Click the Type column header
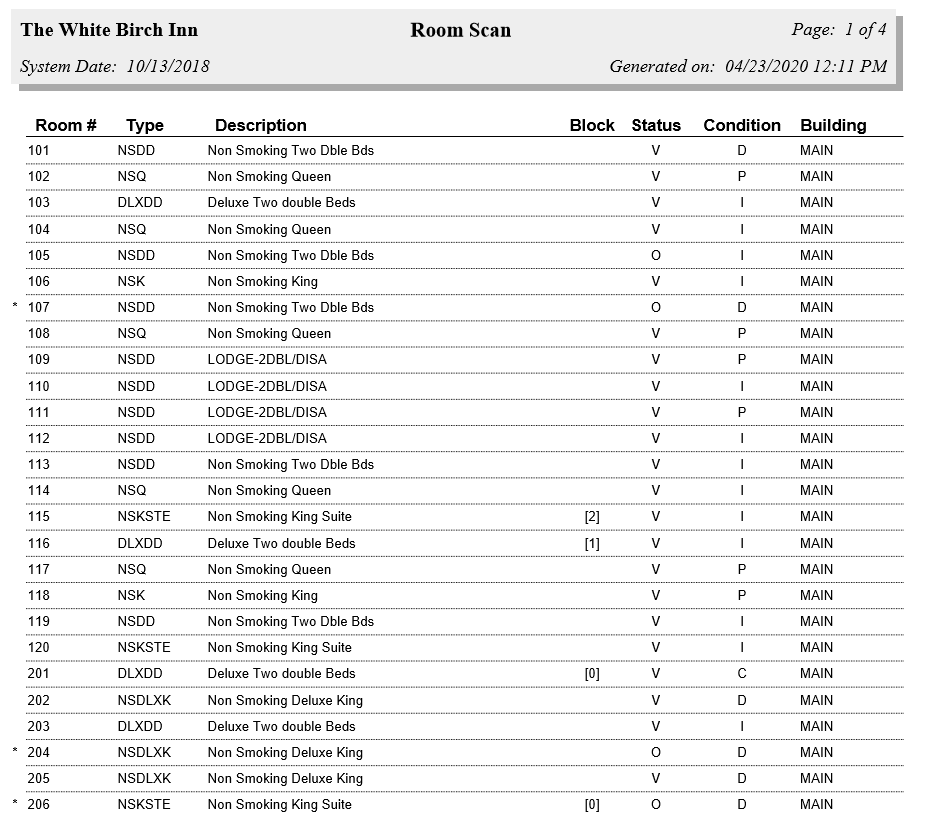The height and width of the screenshot is (816, 925). (145, 125)
